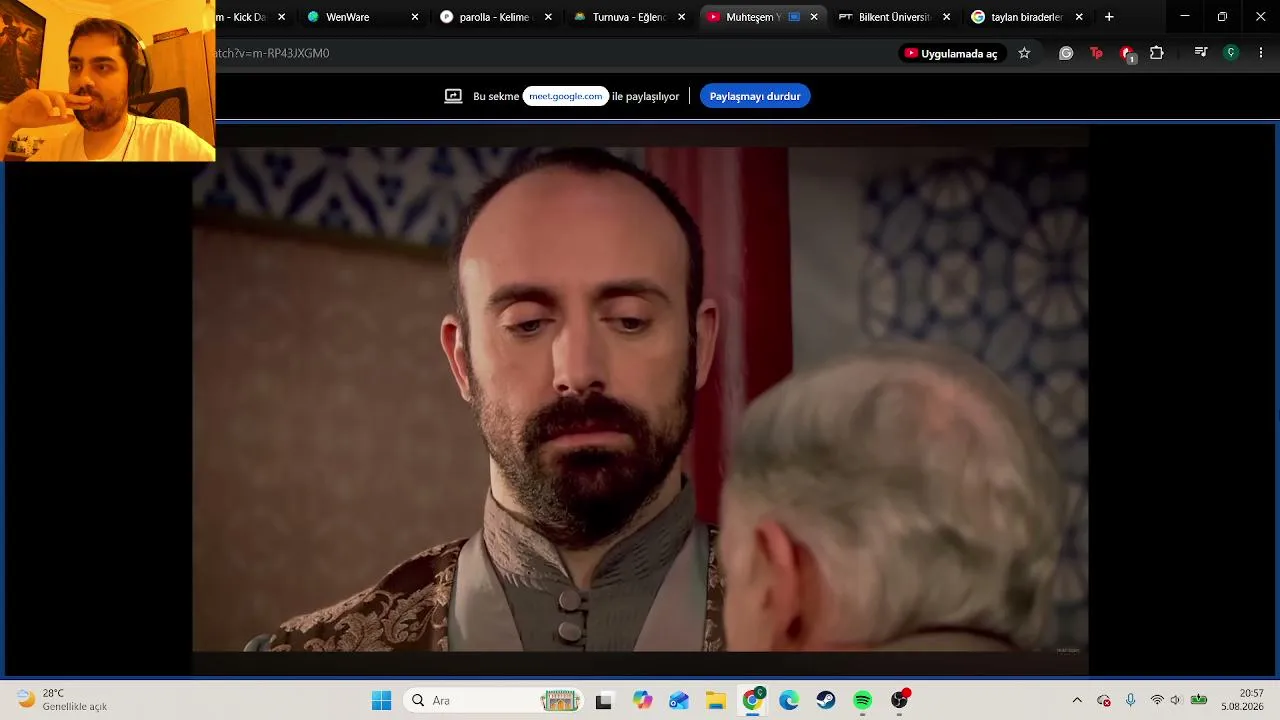The width and height of the screenshot is (1280, 720).
Task: Stop sharing with the 'Paylaşmayı durdur' button
Action: (x=755, y=96)
